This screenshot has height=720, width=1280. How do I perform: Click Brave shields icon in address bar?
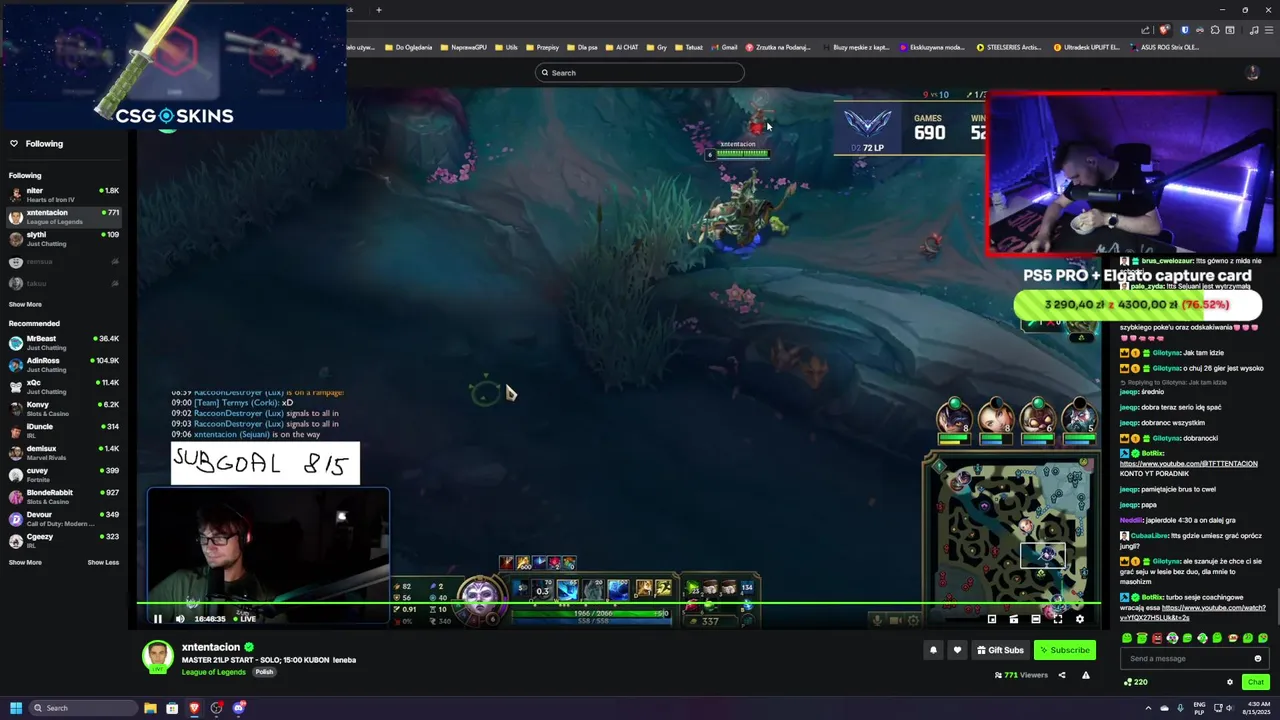1164,30
